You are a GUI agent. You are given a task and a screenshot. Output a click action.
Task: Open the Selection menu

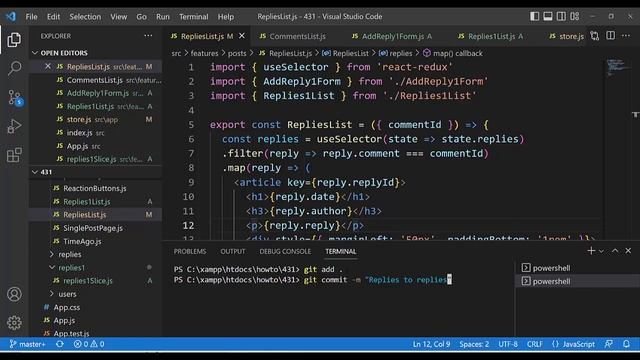[85, 17]
